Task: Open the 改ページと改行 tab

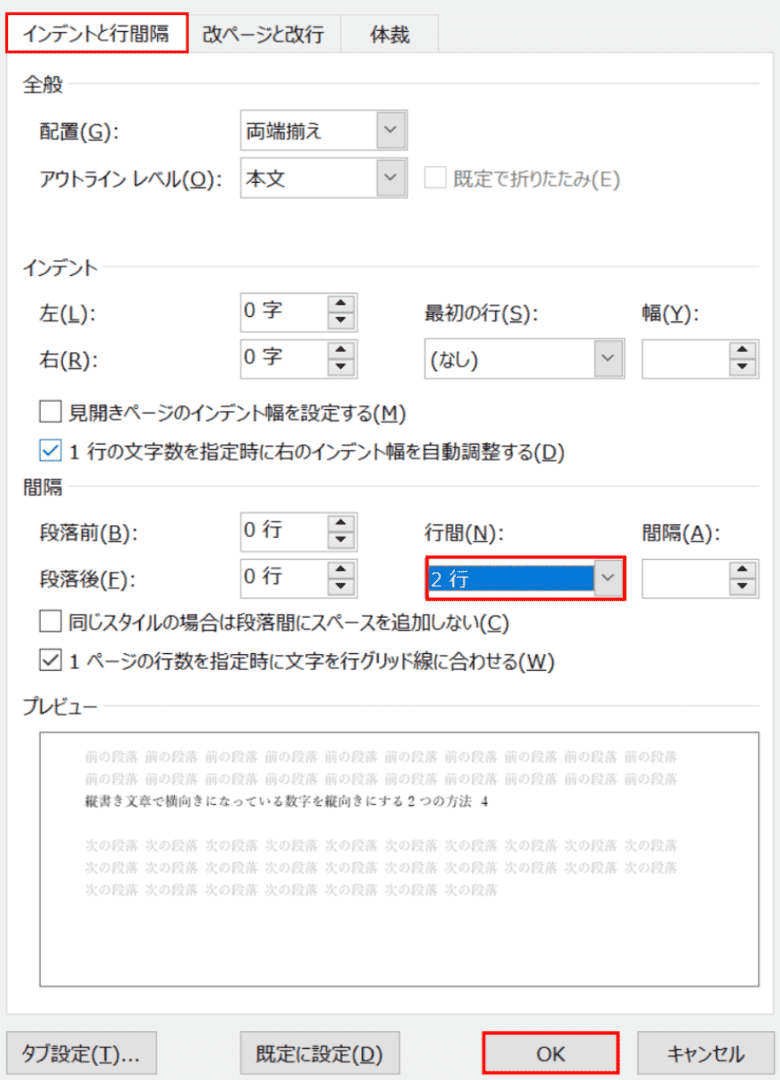Action: 263,34
